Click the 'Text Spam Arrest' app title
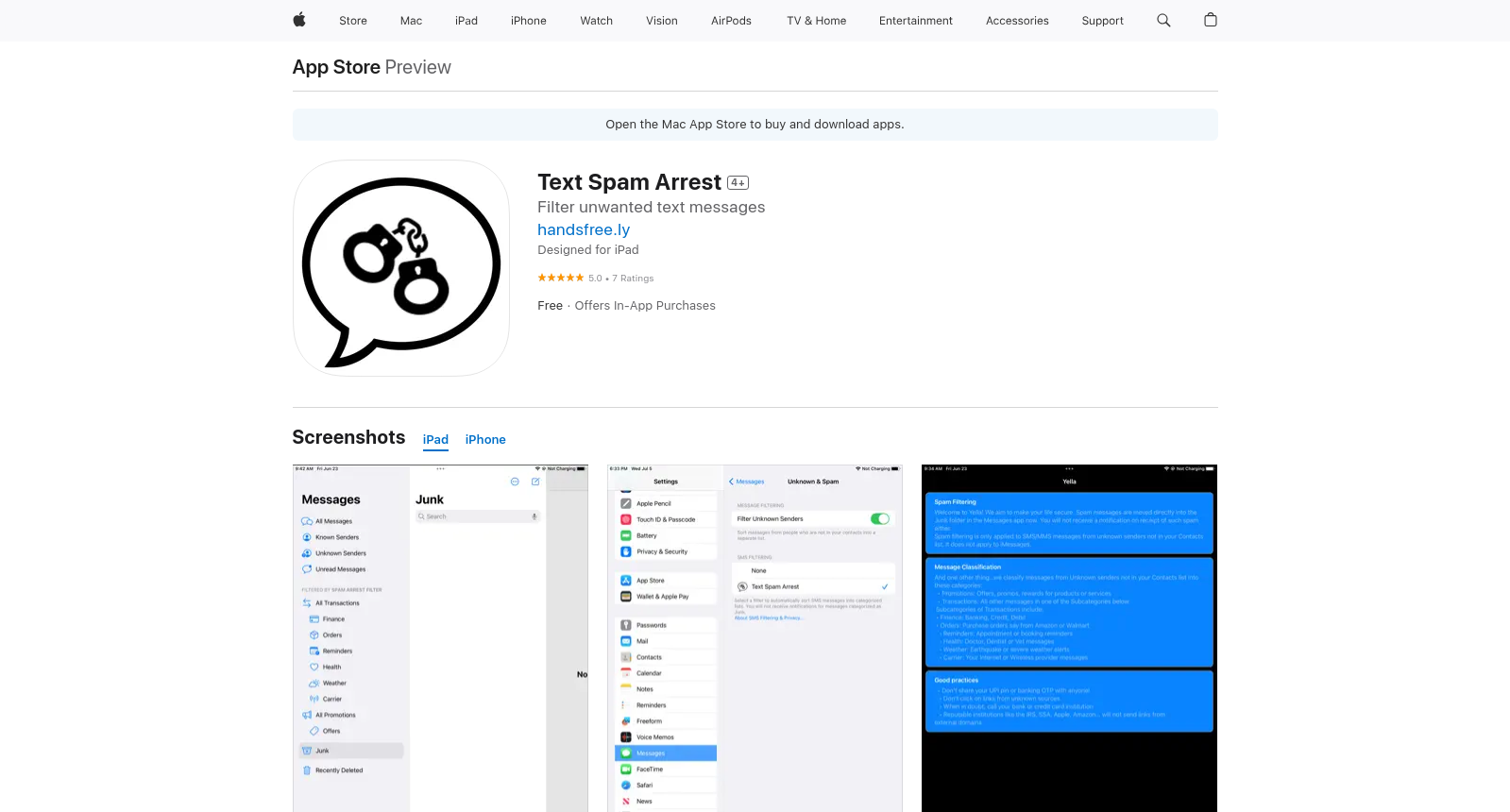 tap(629, 182)
